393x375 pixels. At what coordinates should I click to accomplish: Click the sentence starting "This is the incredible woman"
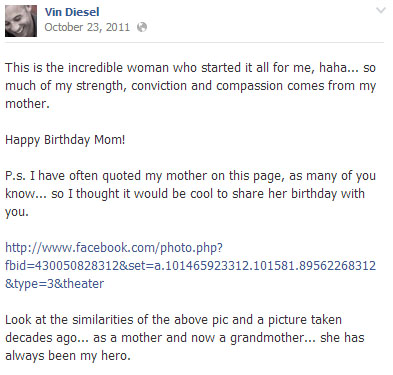click(x=190, y=68)
